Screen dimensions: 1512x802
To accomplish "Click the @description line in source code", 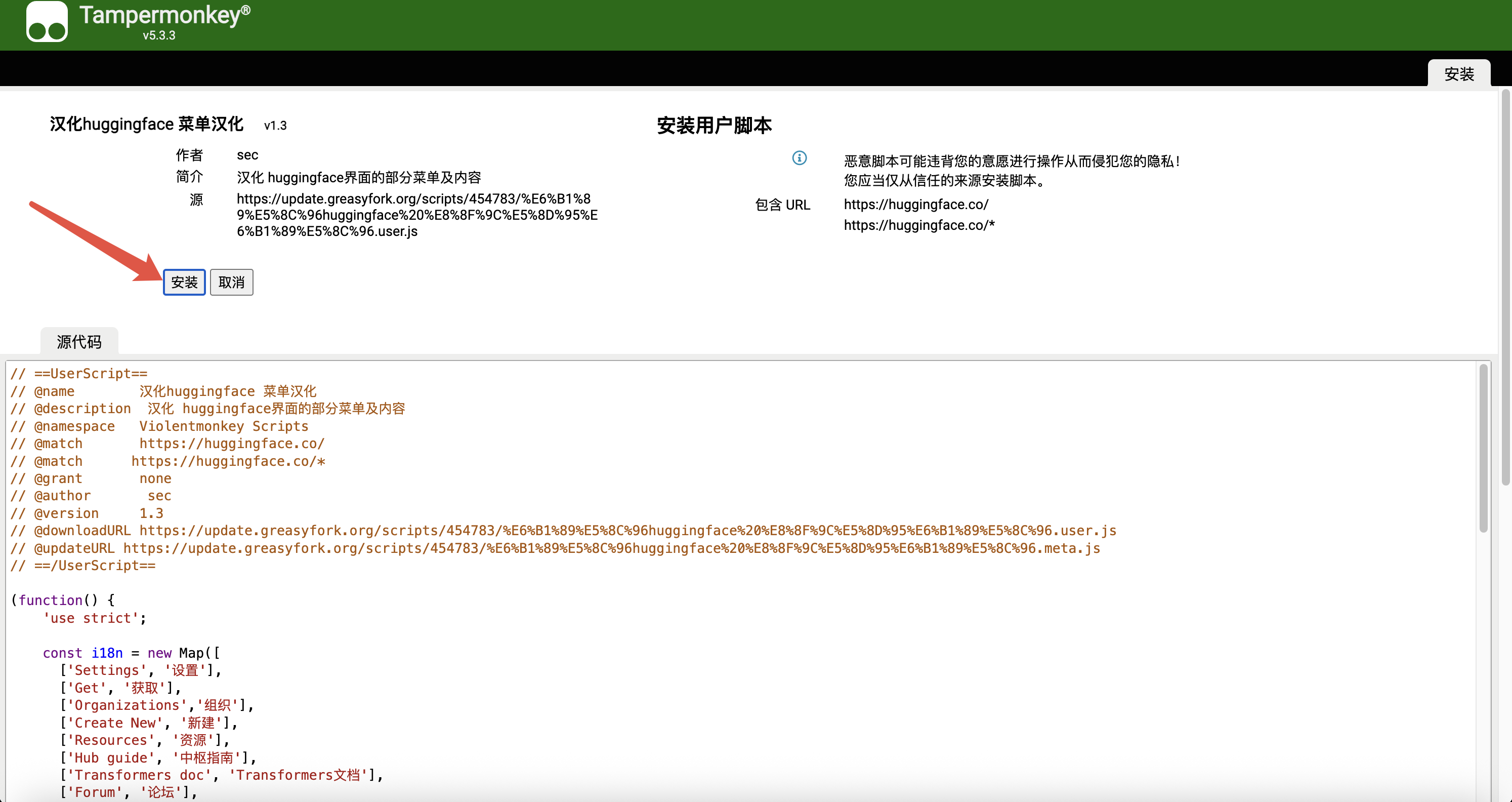I will [x=208, y=409].
